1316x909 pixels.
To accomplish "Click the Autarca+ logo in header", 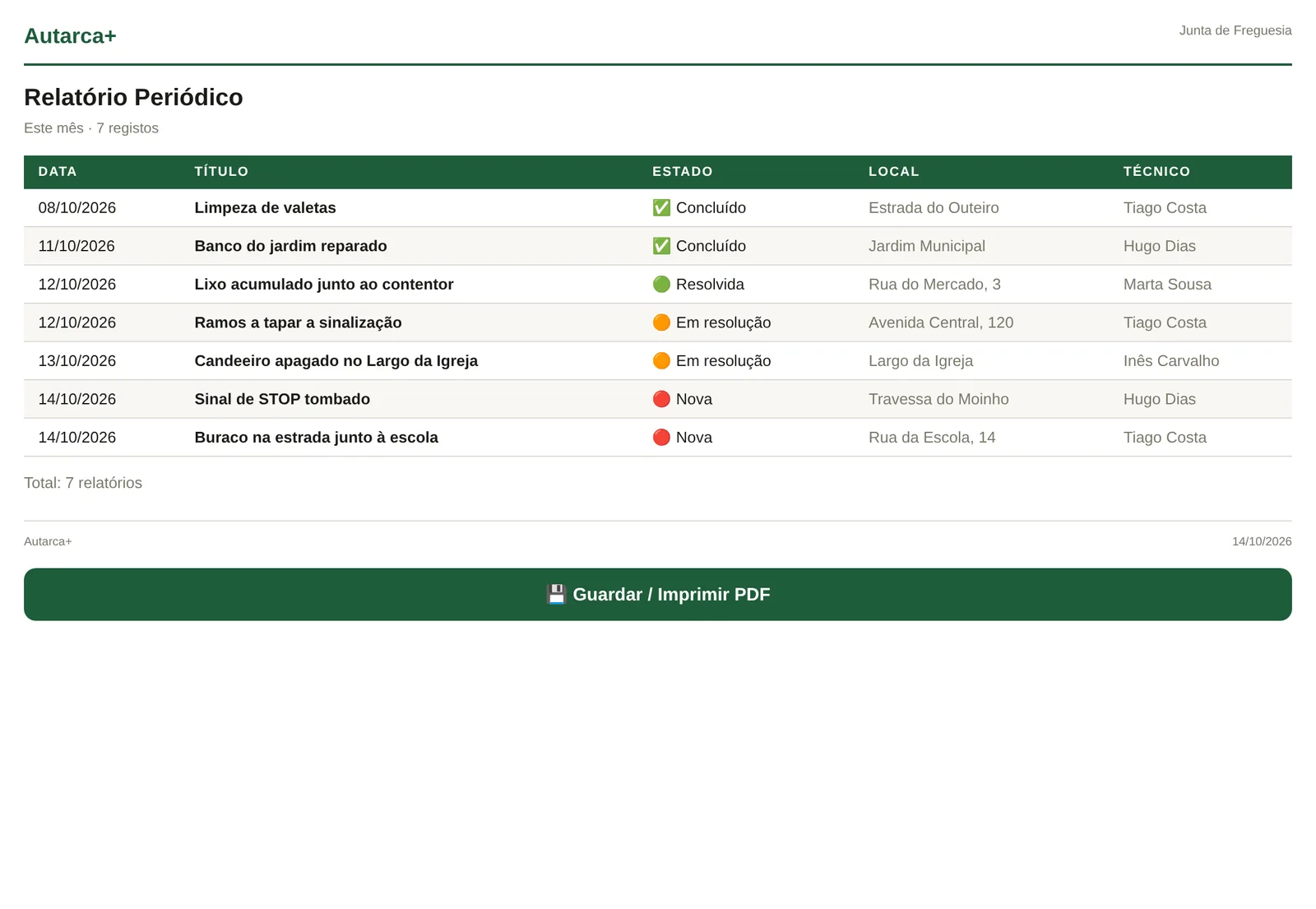I will (x=70, y=35).
